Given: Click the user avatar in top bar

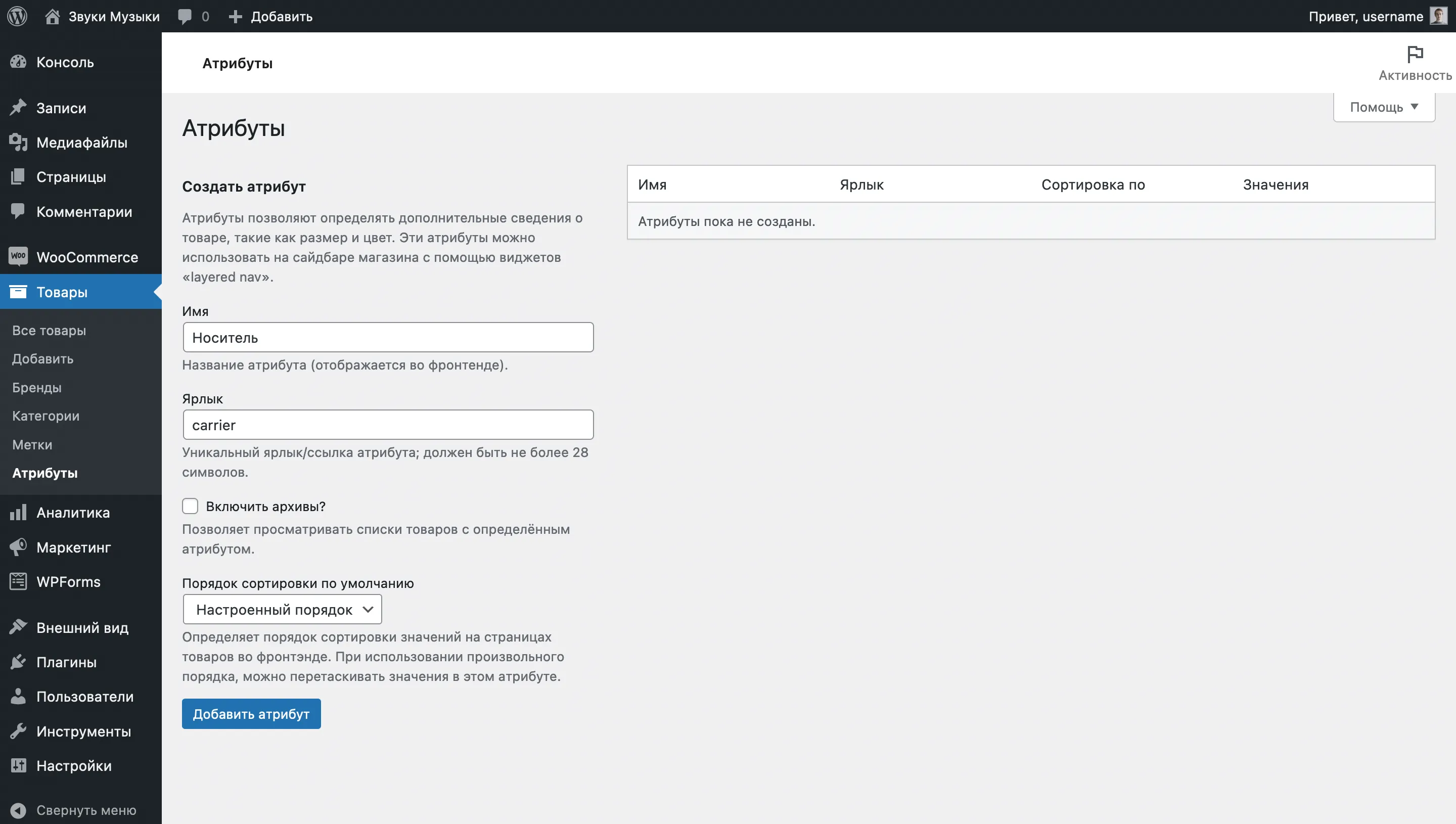Looking at the screenshot, I should 1438,16.
